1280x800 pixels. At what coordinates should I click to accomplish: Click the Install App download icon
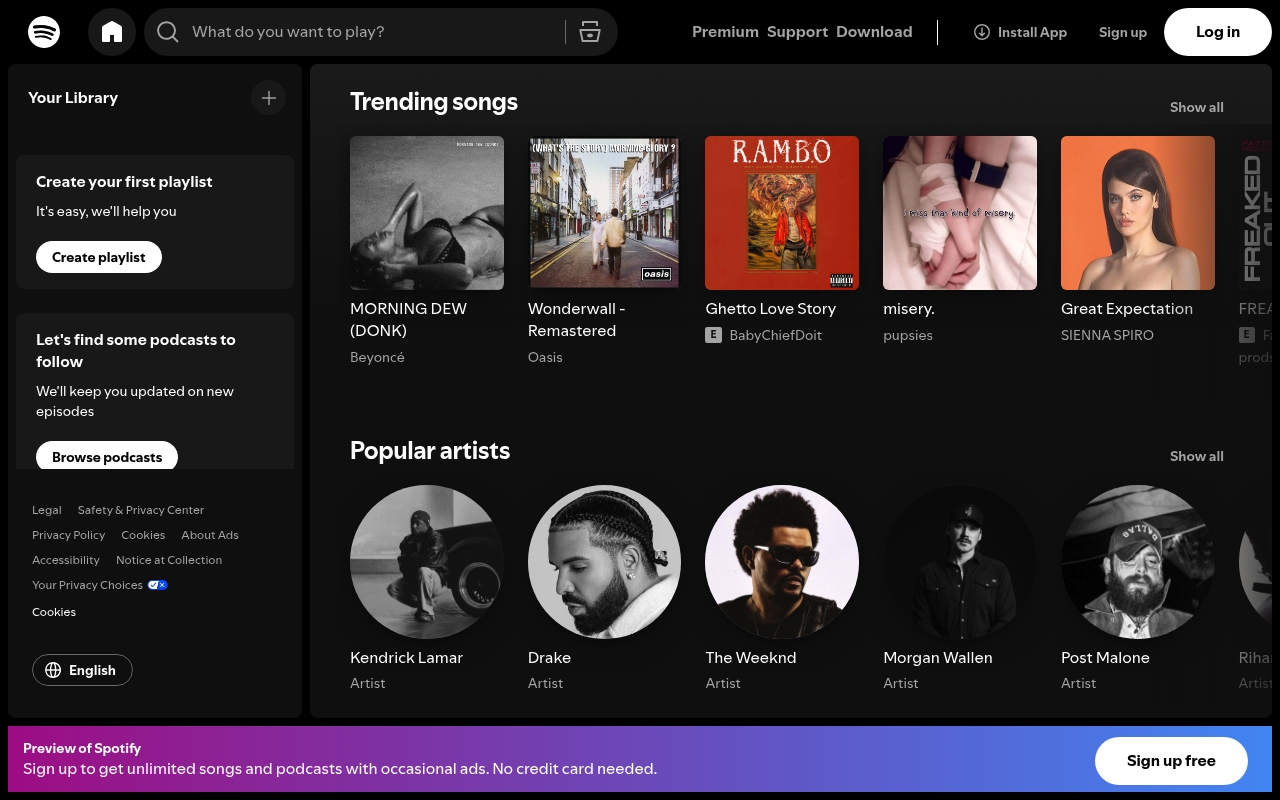pos(982,32)
